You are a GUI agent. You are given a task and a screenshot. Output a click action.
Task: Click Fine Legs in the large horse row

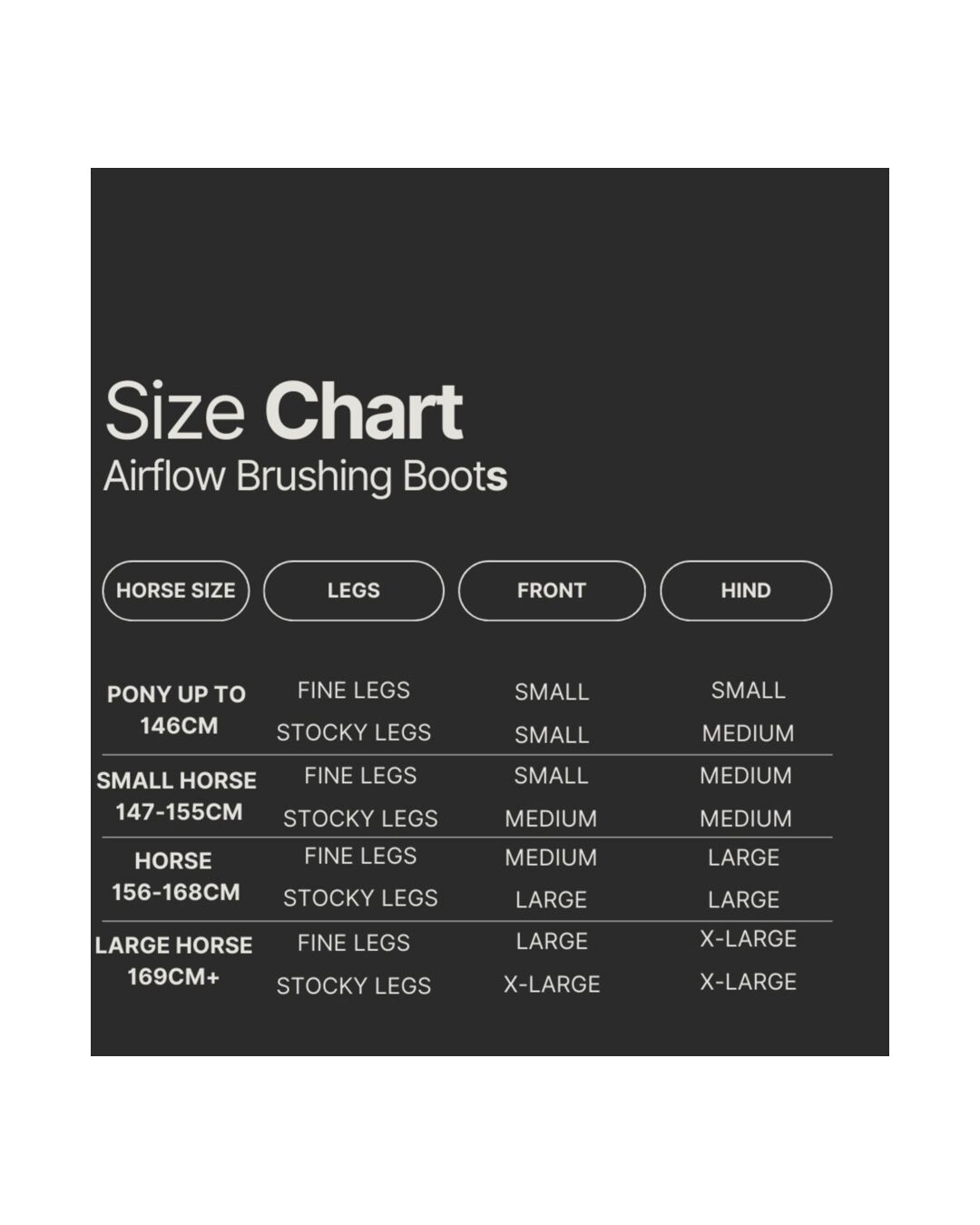[354, 943]
